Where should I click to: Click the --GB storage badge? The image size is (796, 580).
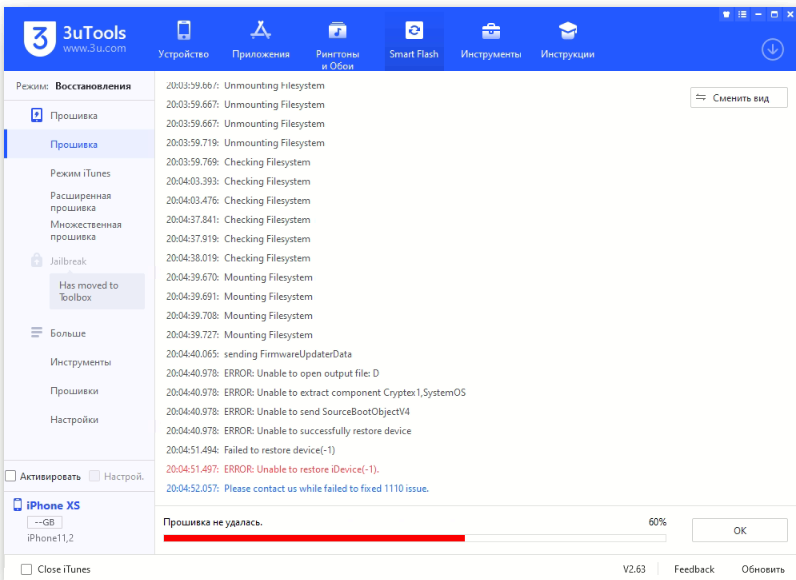(45, 522)
